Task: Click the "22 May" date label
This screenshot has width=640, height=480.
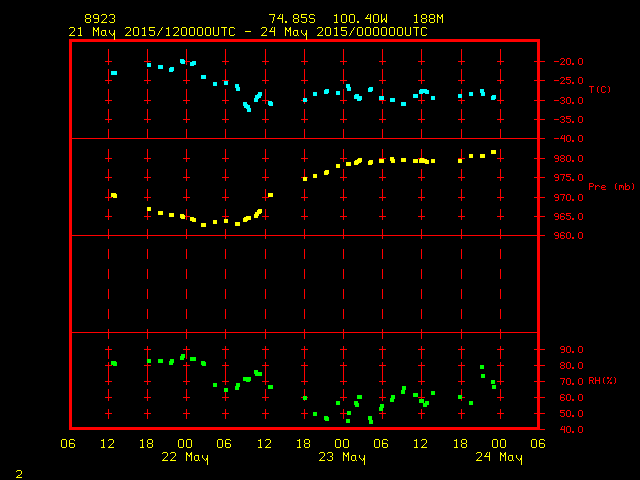Action: (185, 457)
